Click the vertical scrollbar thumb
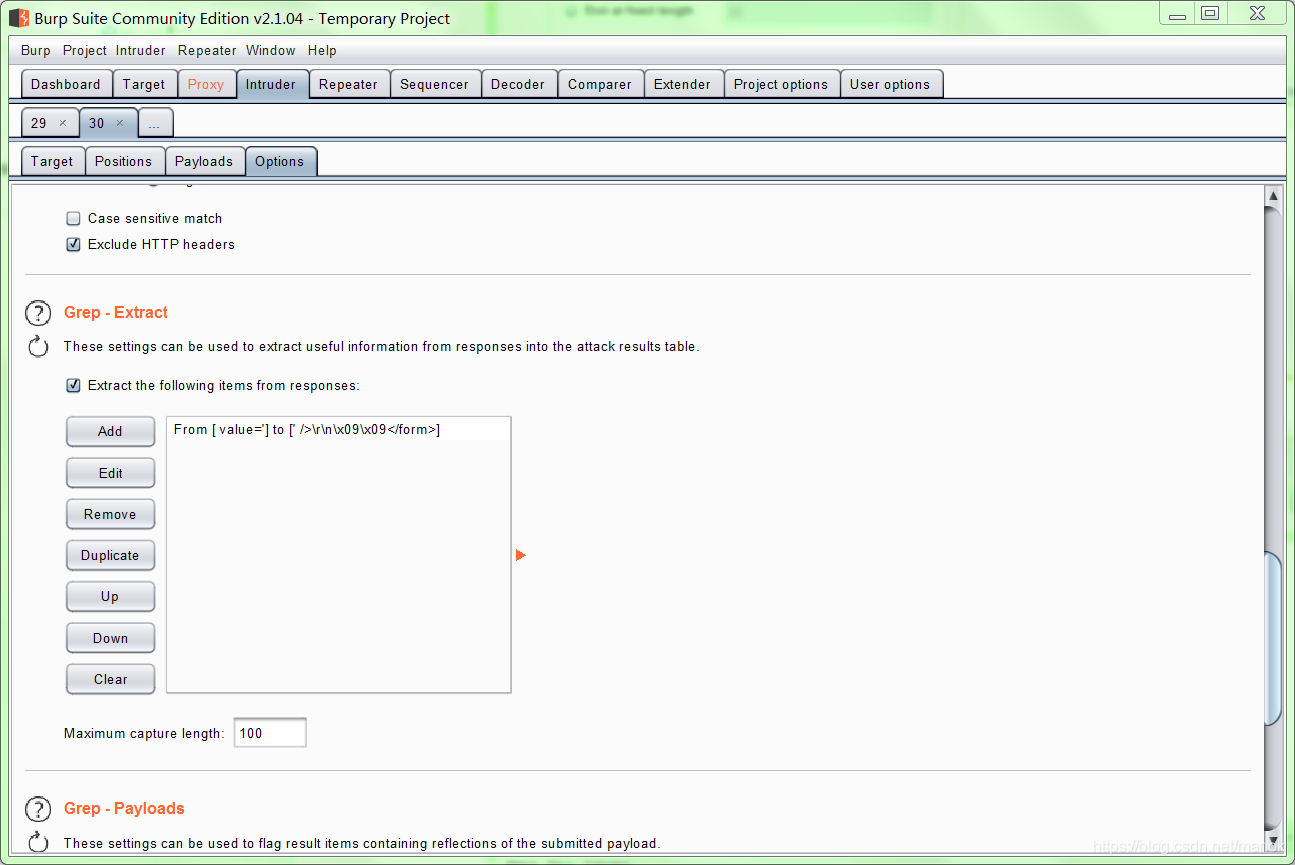Image resolution: width=1295 pixels, height=865 pixels. click(1273, 638)
